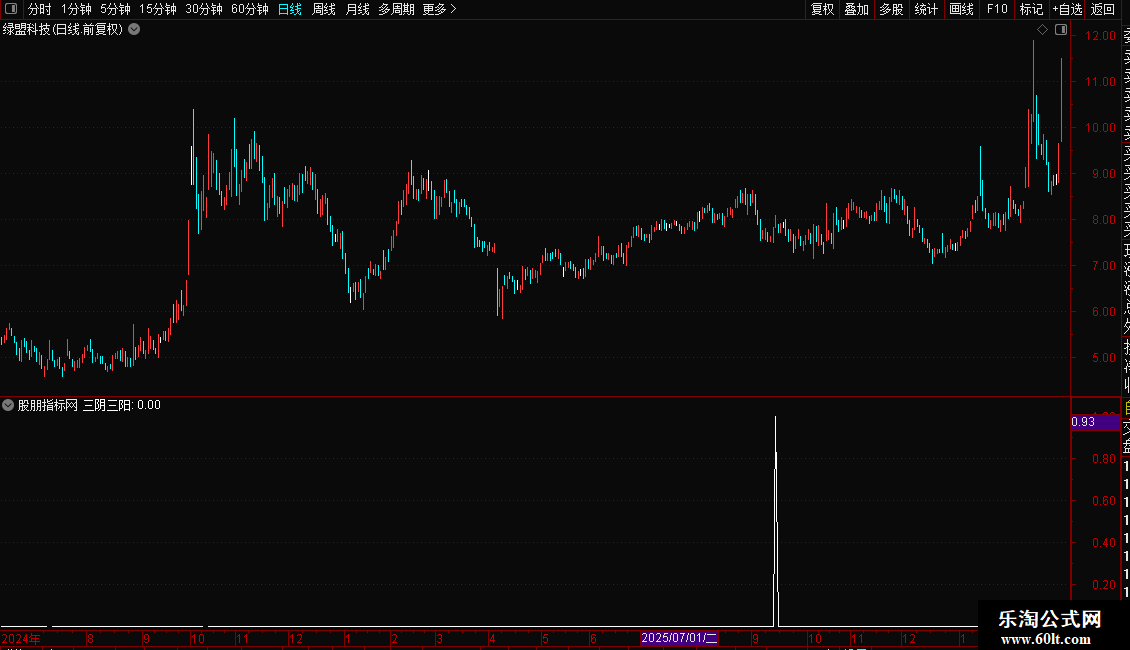Switch to 分时 intraday view
The image size is (1130, 650).
(40, 9)
